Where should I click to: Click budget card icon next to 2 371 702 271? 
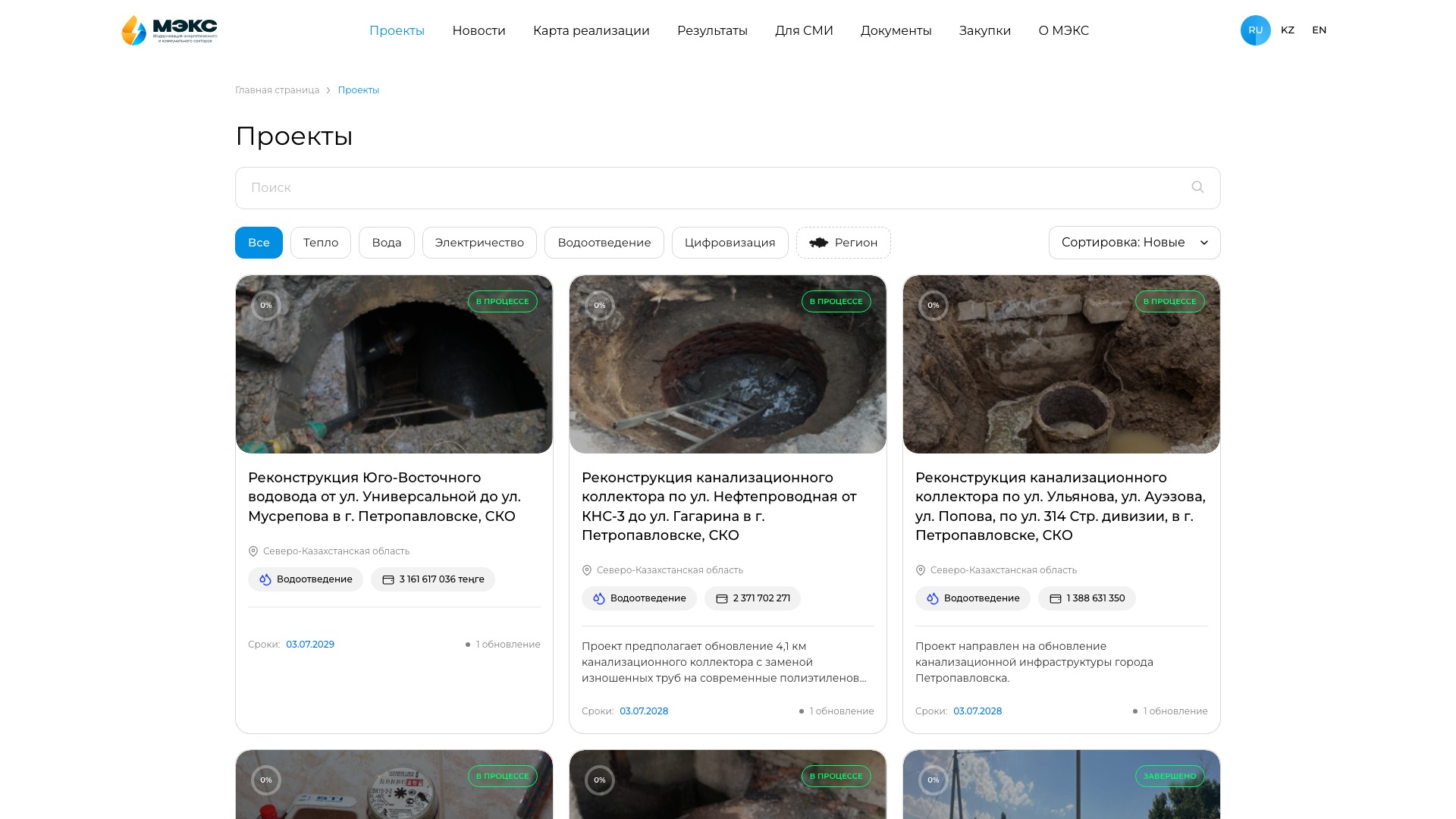tap(722, 598)
